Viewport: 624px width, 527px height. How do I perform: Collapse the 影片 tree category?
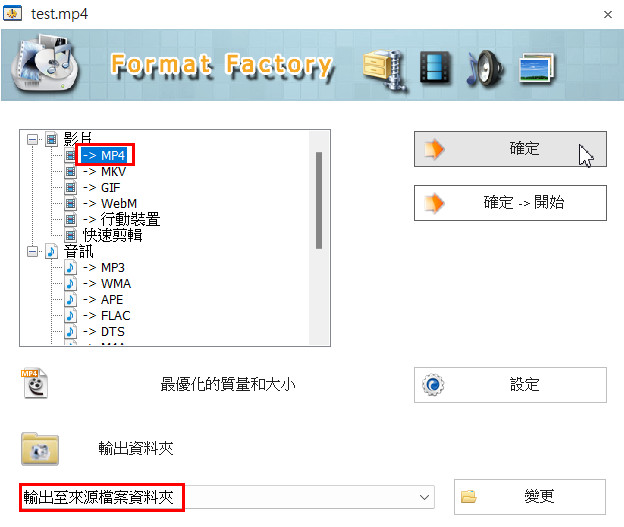[x=33, y=139]
